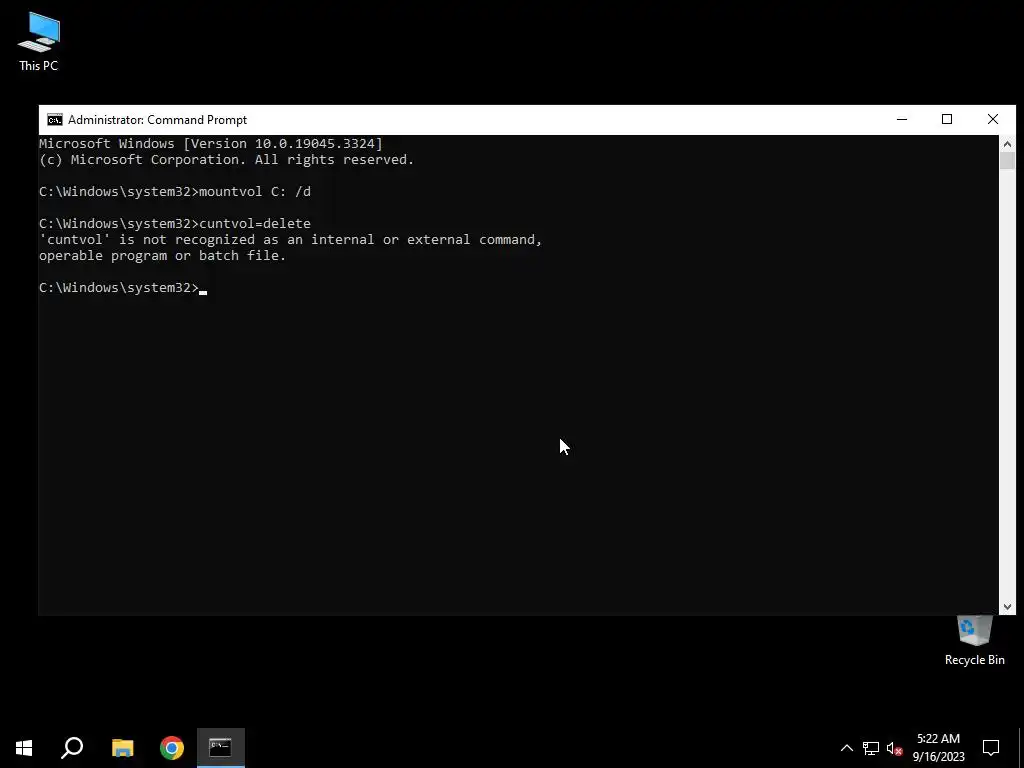Select the Recycle Bin desktop icon

974,641
